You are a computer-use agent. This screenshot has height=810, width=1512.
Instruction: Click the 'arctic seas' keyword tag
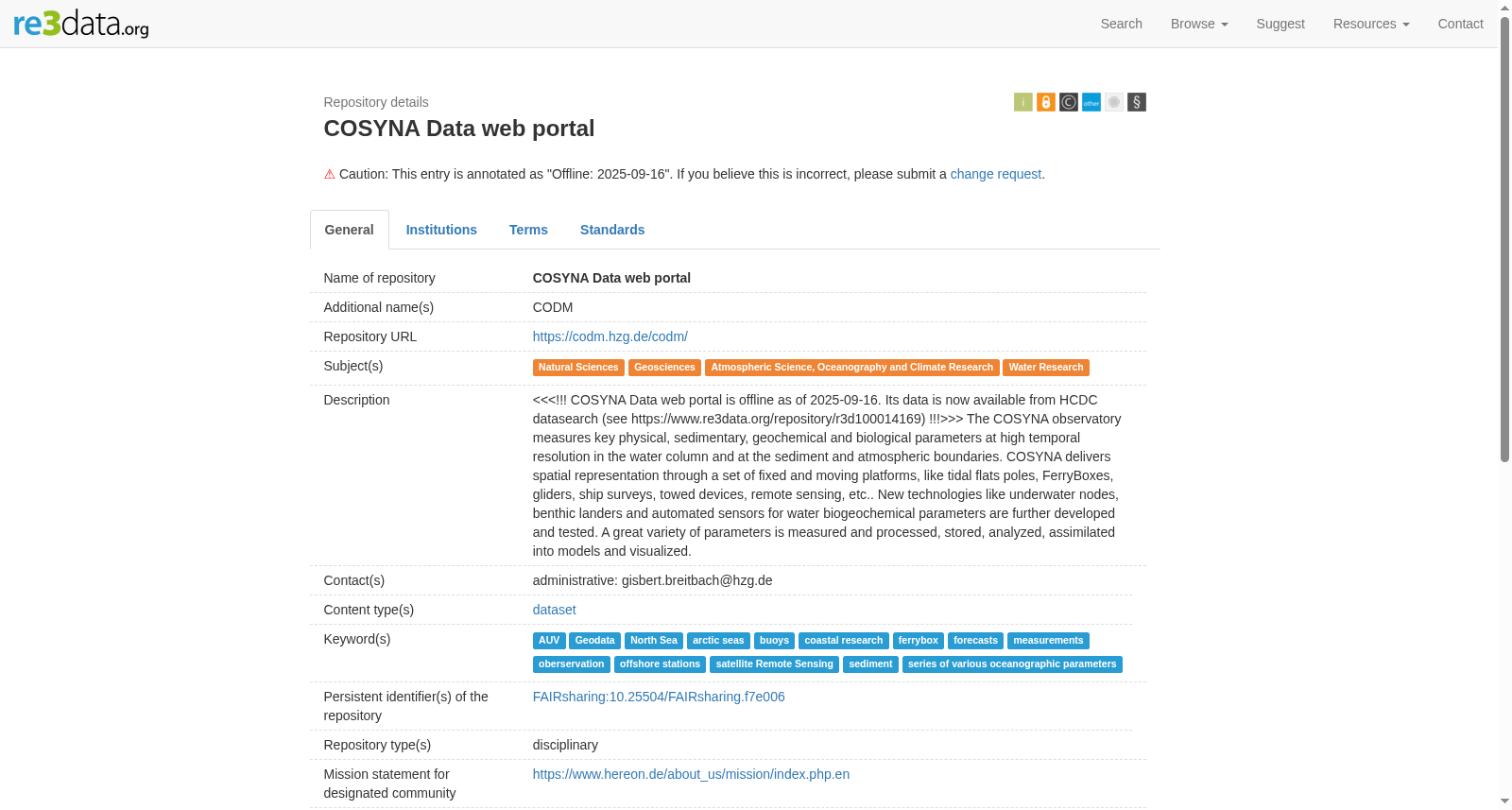(718, 641)
